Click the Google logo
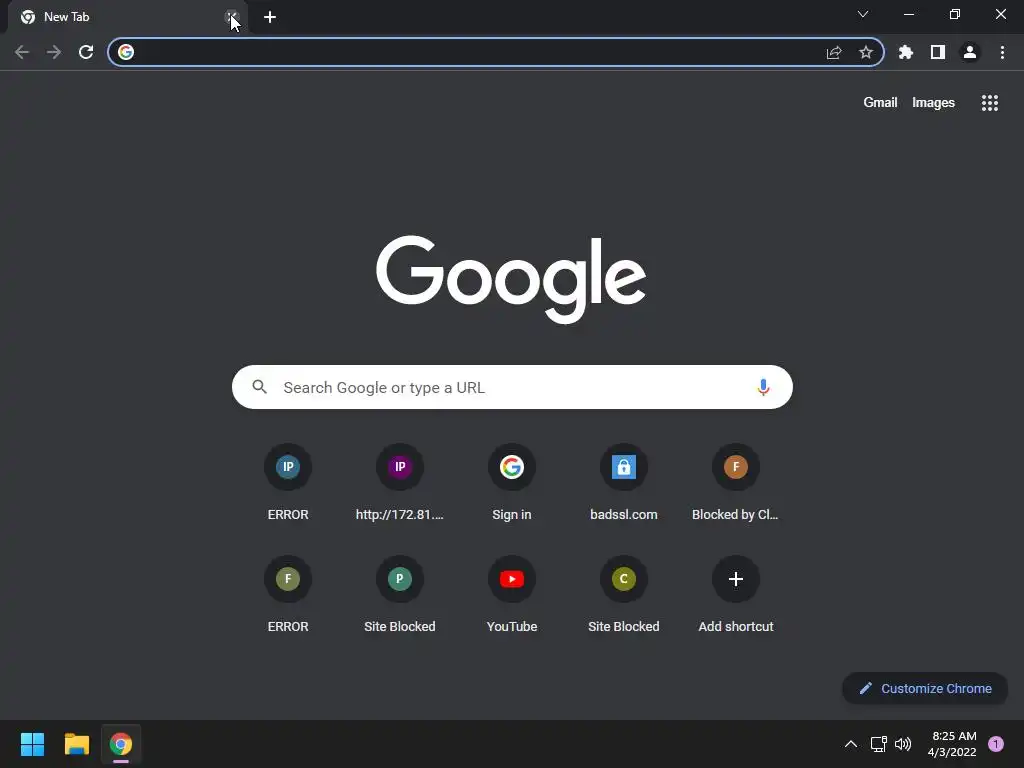Screen dimensions: 1024x768 pos(511,280)
